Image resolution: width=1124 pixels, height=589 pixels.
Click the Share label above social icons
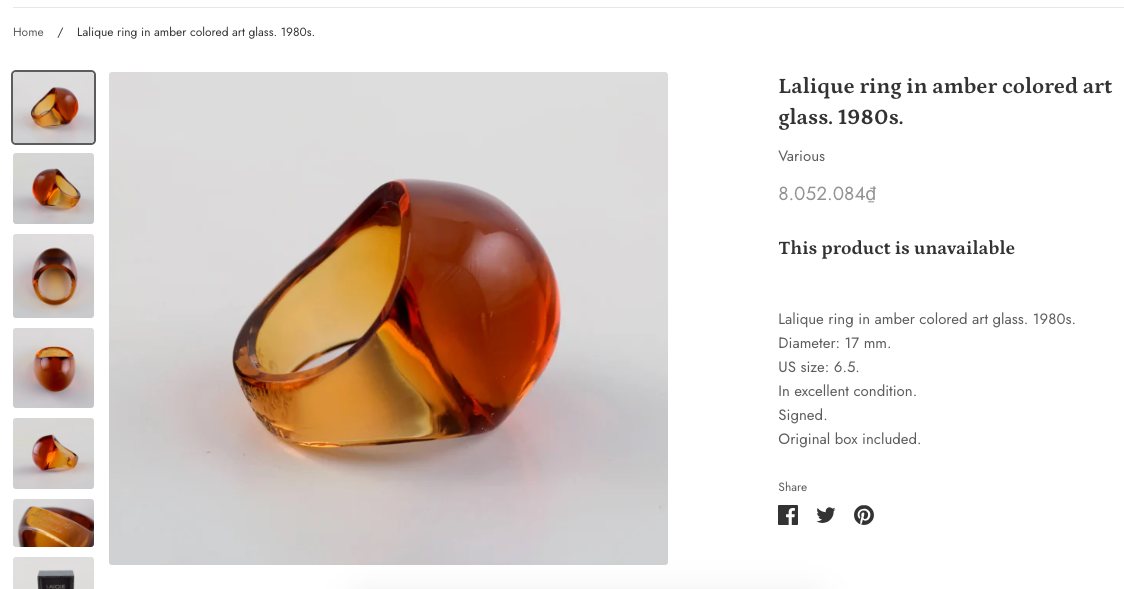(792, 487)
